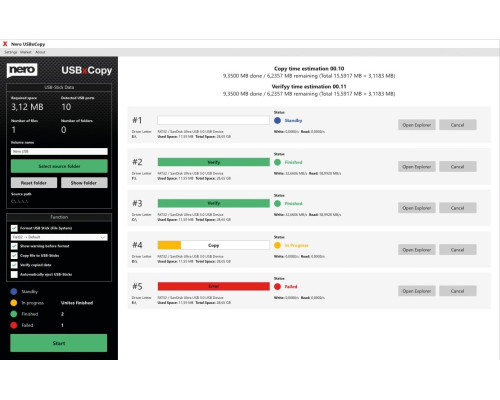
Task: Click the detected USB ports value 10
Action: (66, 107)
